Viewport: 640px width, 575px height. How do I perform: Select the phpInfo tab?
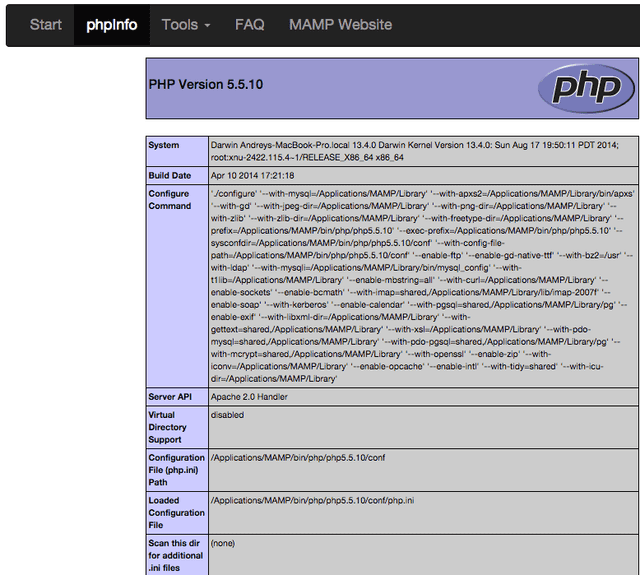click(111, 25)
